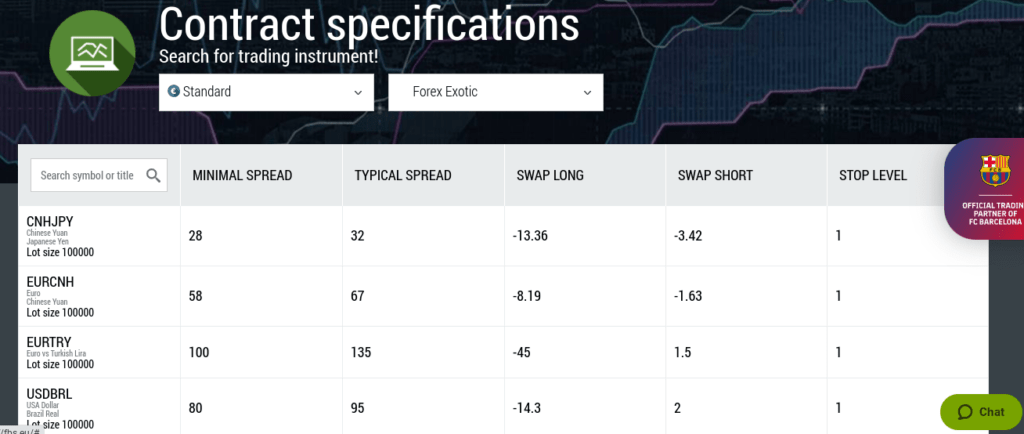Expand the Forex Exotic instrument dropdown

point(496,92)
